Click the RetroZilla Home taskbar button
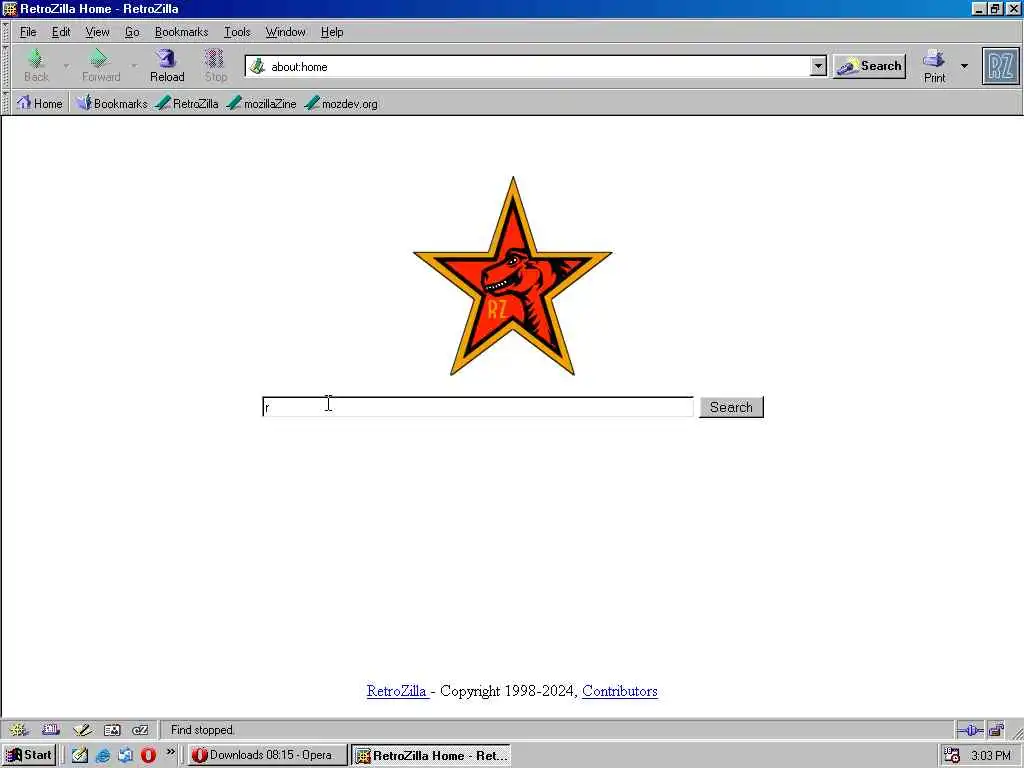 click(x=431, y=756)
